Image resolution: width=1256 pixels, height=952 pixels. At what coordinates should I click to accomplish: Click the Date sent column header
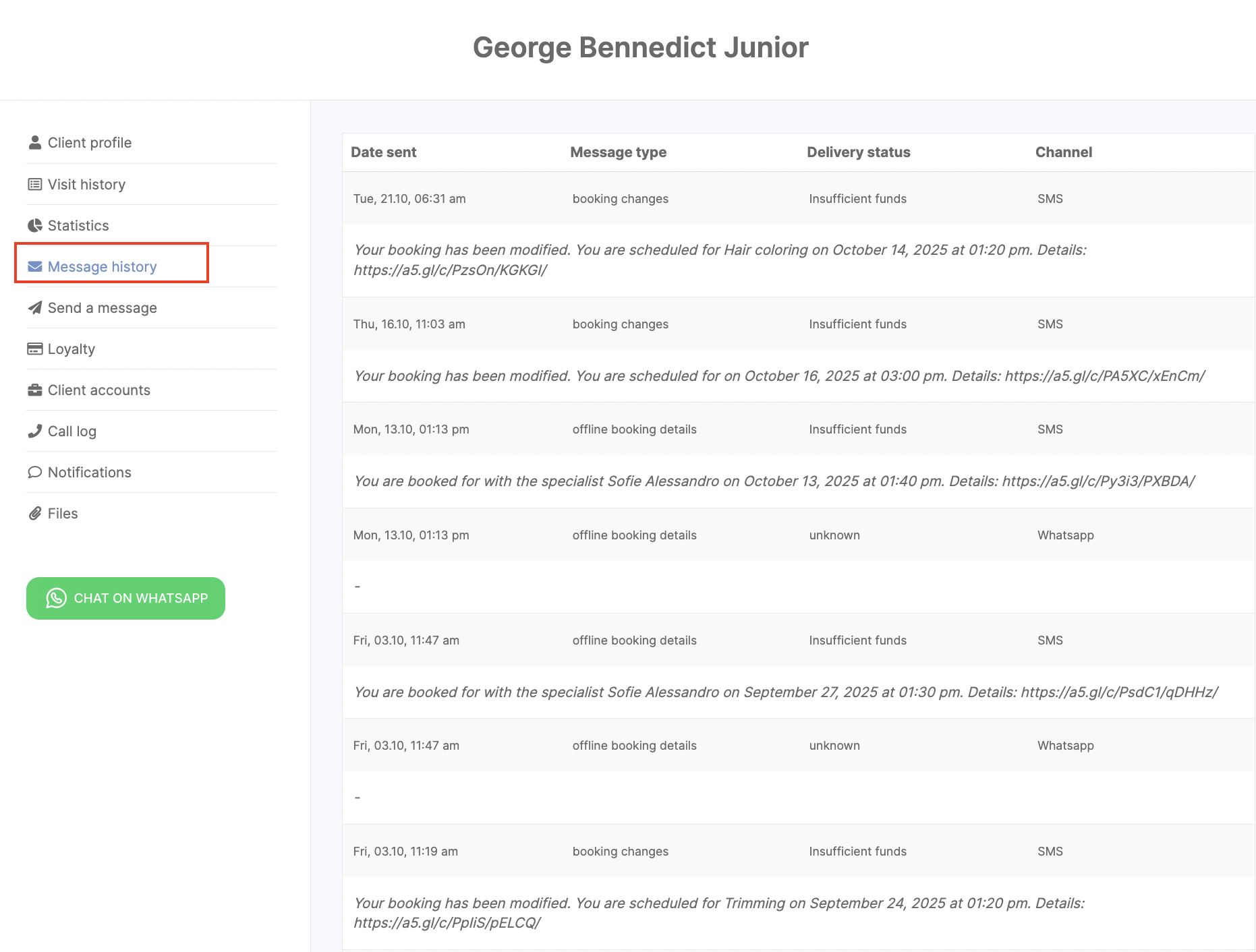click(383, 152)
